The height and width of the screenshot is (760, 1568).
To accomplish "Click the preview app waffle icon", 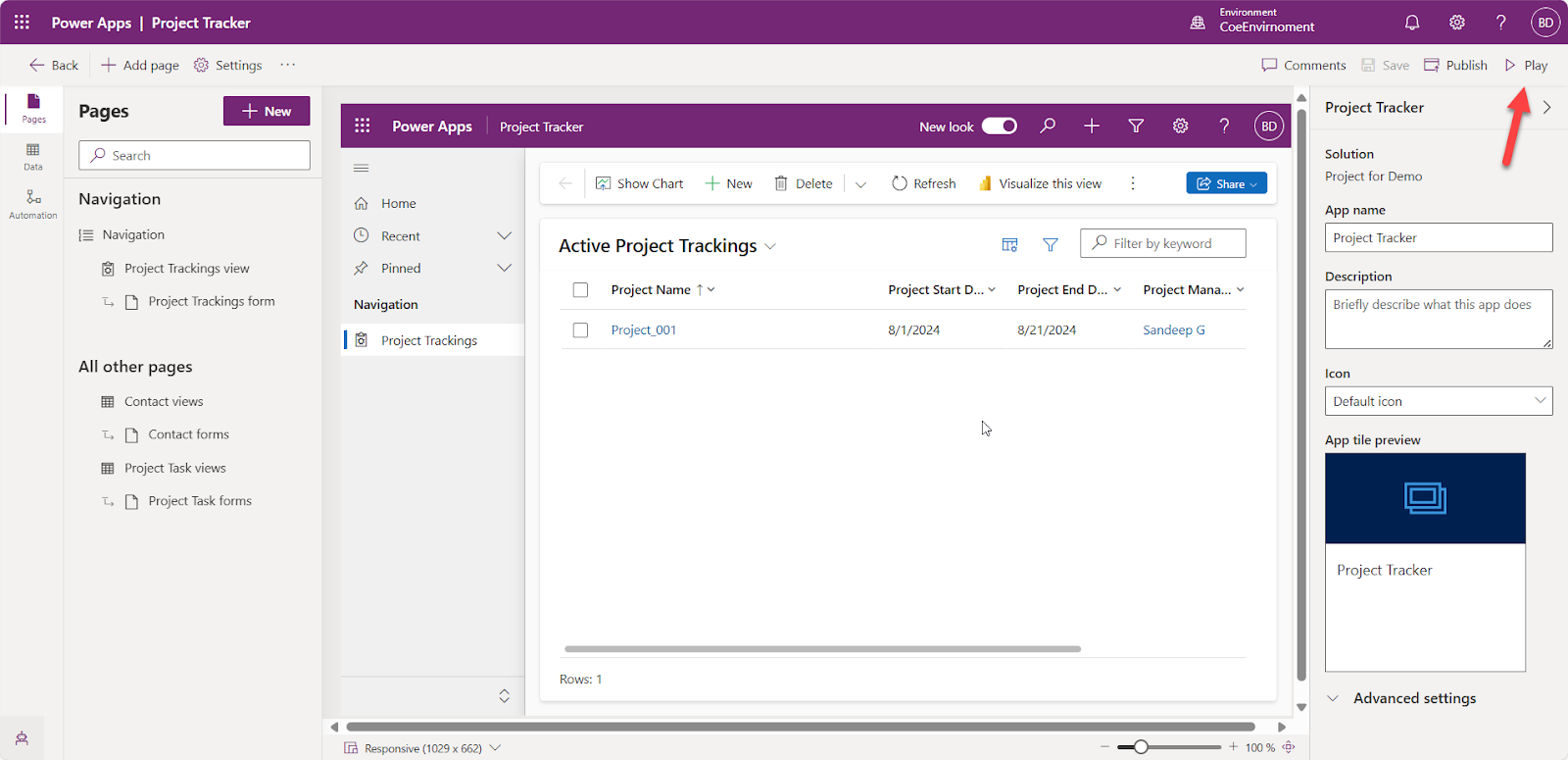I will click(362, 126).
